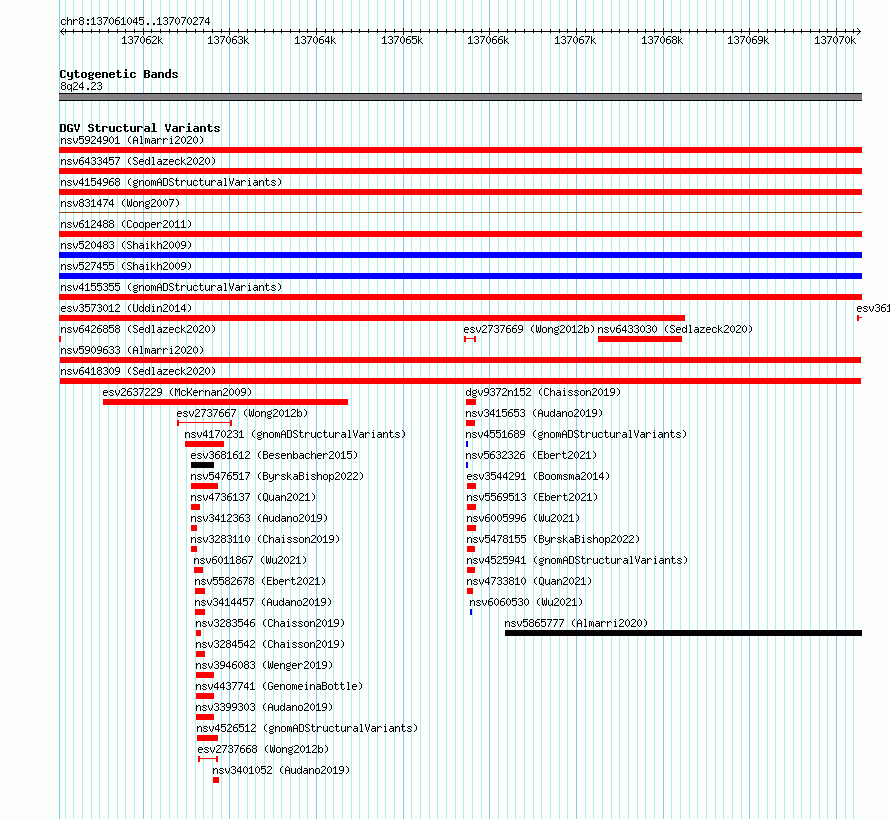Viewport: 890px width, 819px height.
Task: Click the Cytogenetic Bands track heading
Action: [119, 74]
